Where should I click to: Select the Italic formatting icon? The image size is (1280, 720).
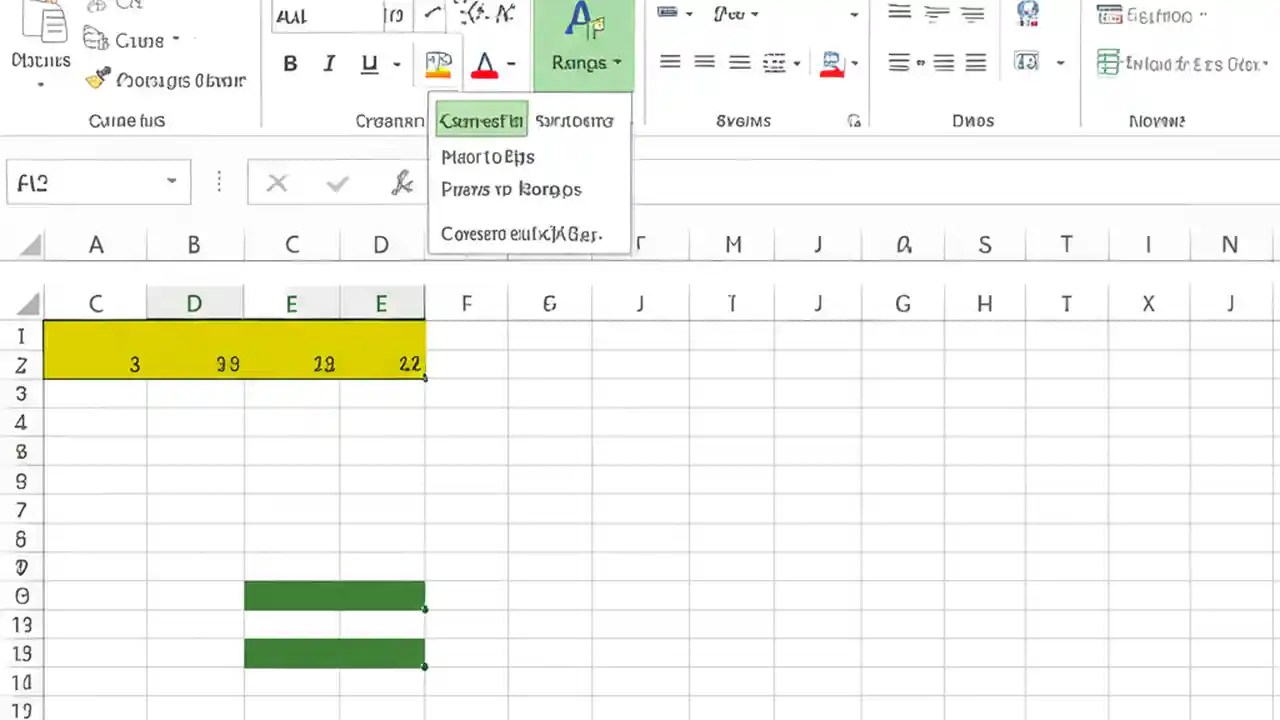pyautogui.click(x=329, y=64)
